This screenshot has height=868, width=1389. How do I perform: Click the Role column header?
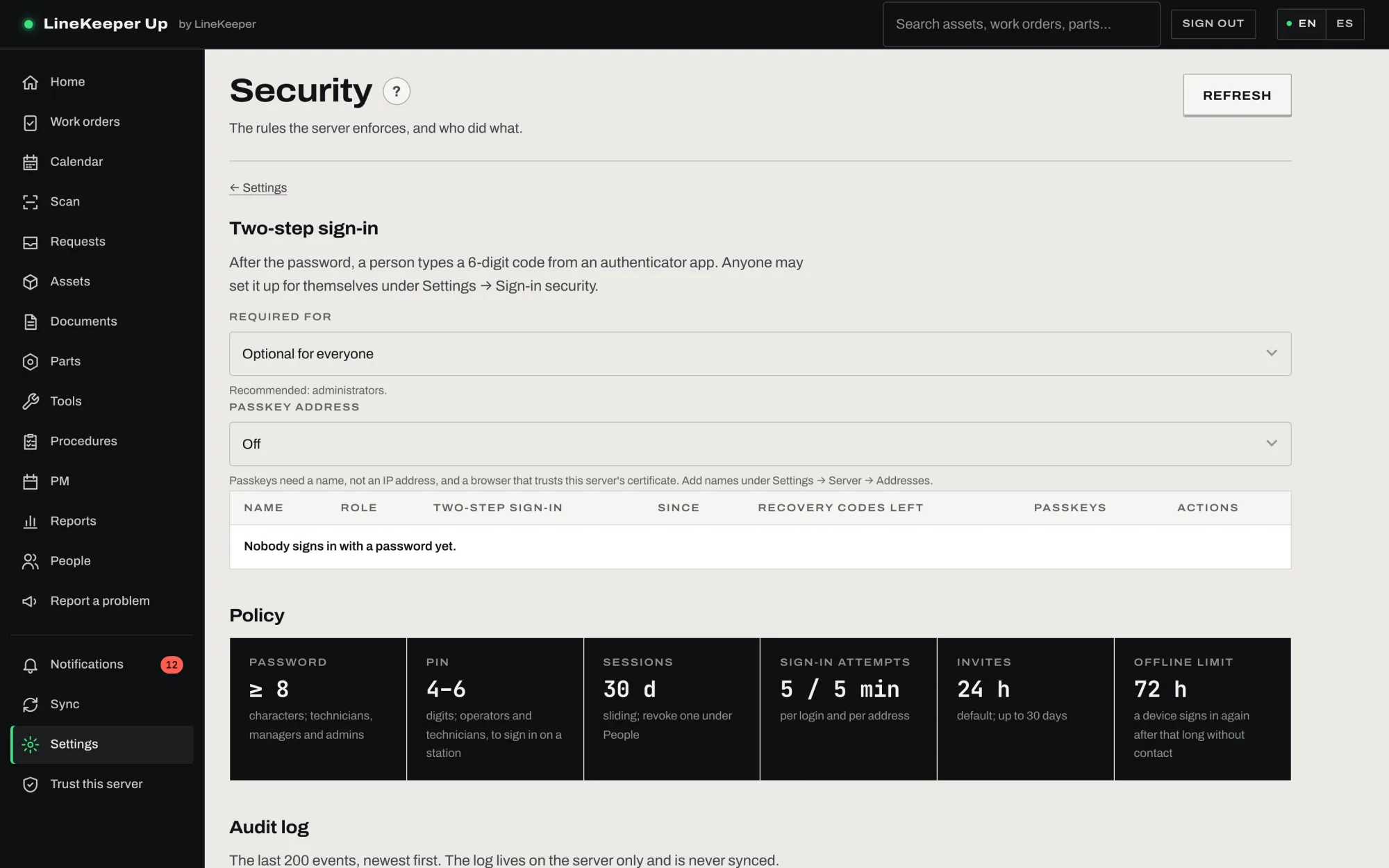[x=358, y=508]
